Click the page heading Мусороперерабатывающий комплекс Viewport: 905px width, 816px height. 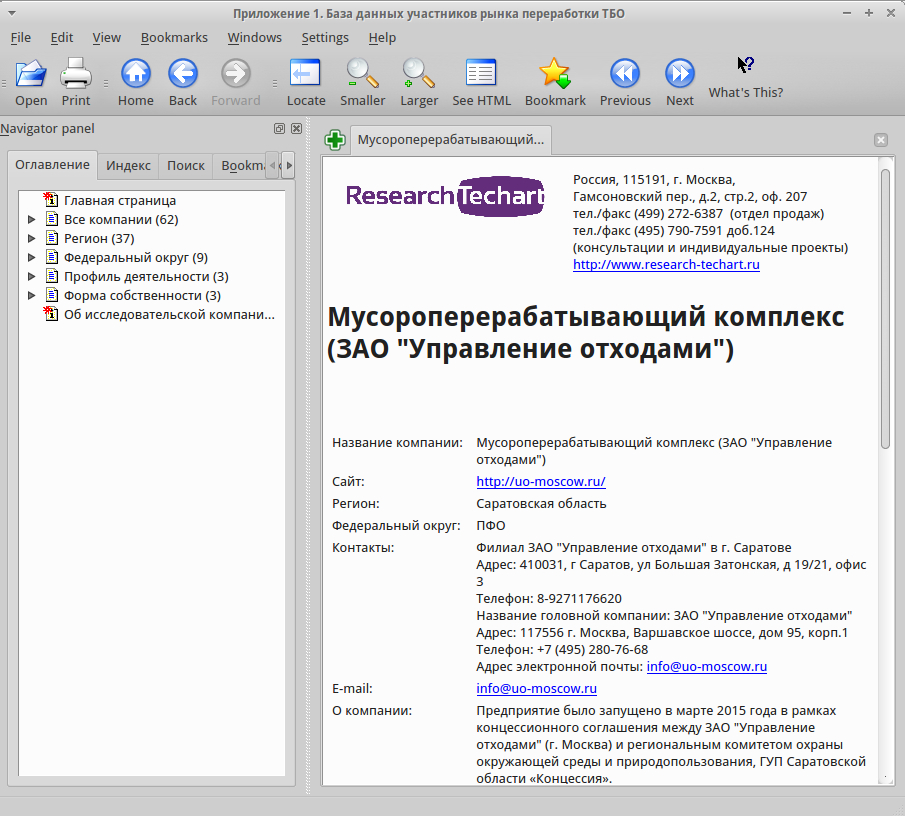[586, 332]
